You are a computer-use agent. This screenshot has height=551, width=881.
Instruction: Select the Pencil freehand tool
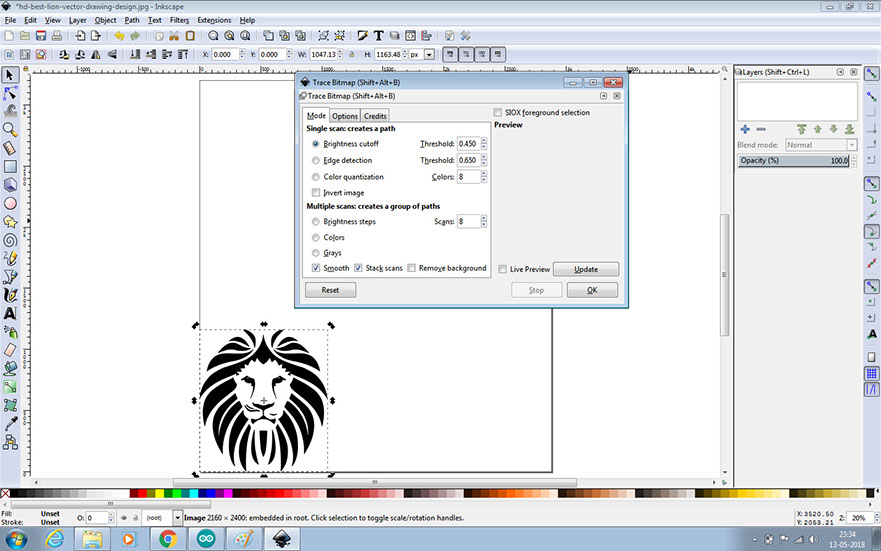pyautogui.click(x=10, y=258)
